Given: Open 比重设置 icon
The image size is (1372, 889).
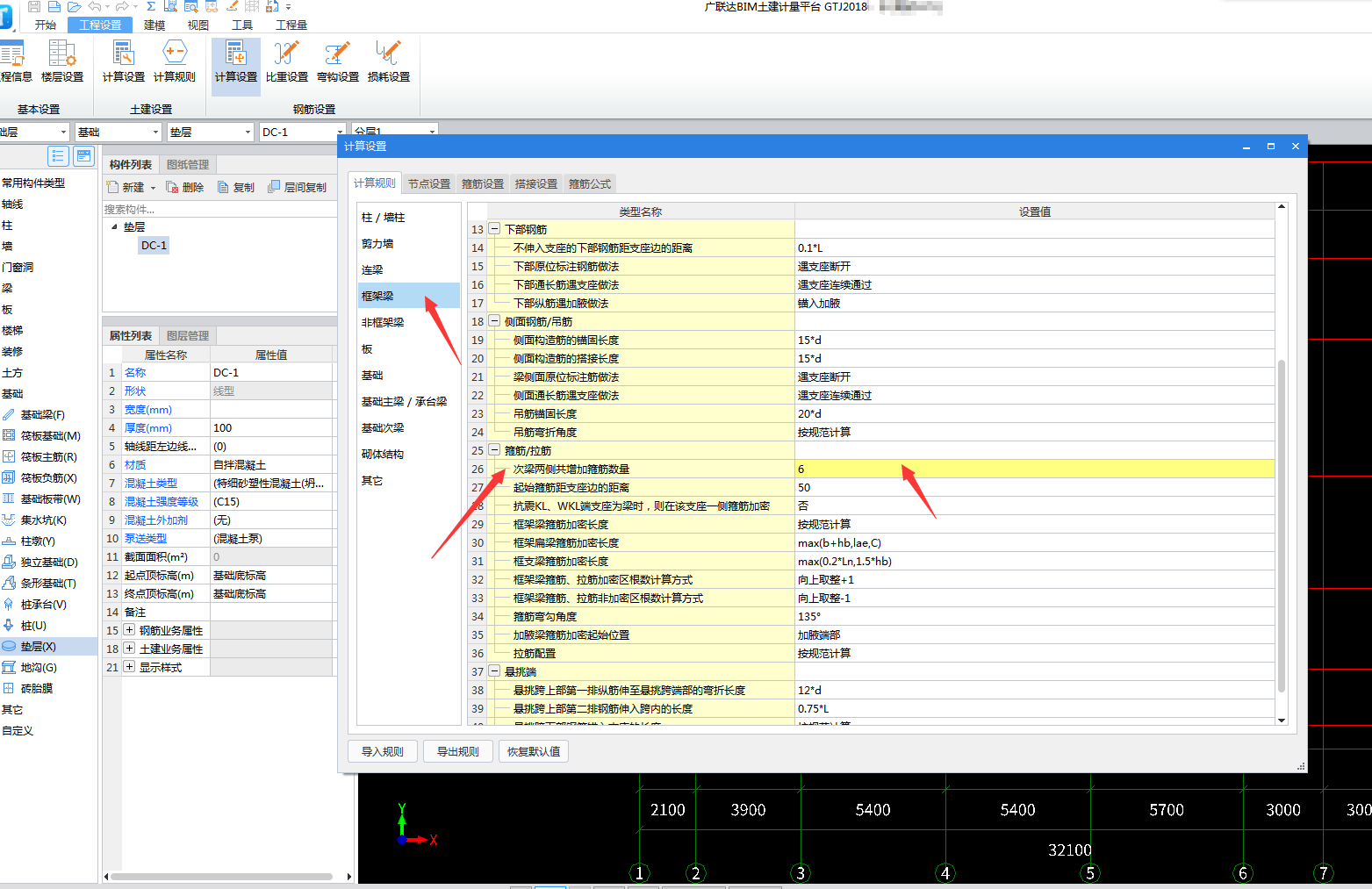Looking at the screenshot, I should click(287, 61).
